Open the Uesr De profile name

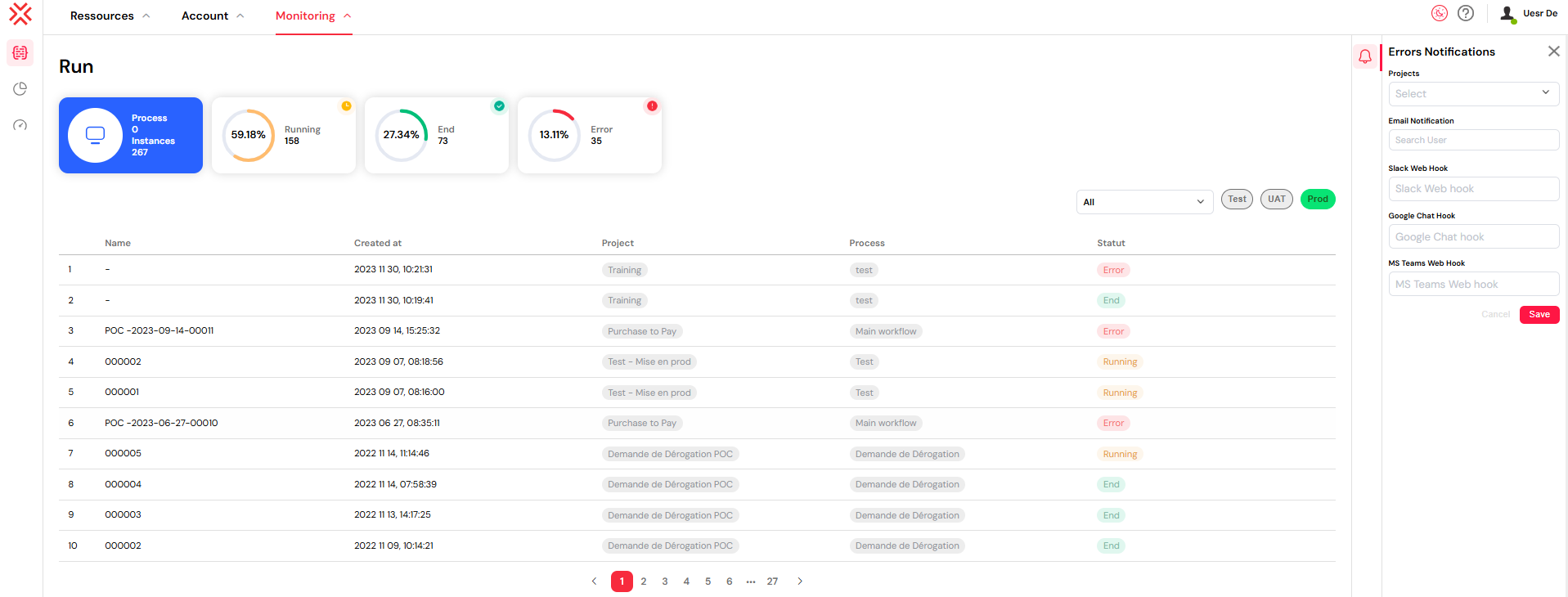1540,13
